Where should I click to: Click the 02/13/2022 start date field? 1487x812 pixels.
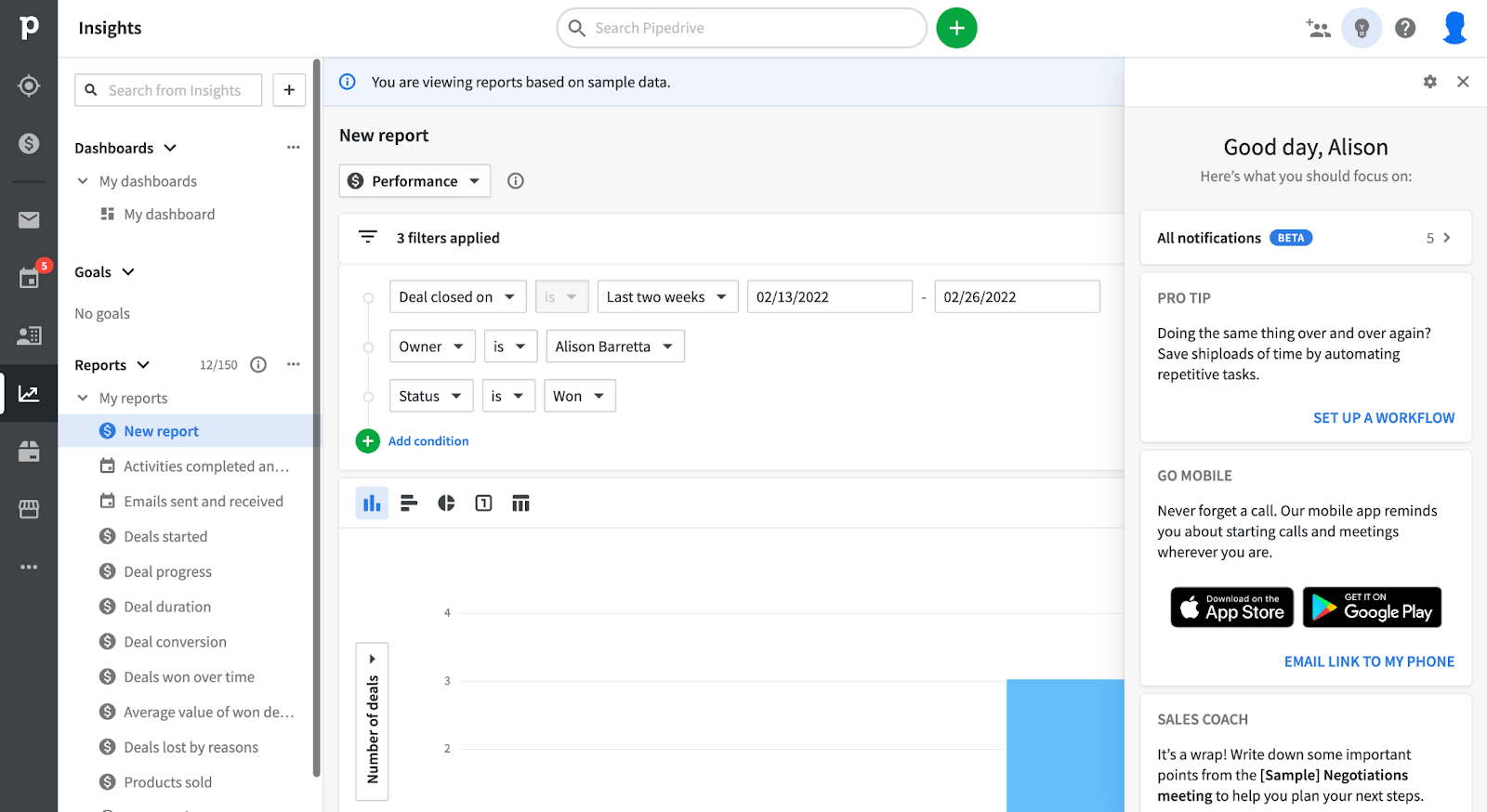click(830, 297)
